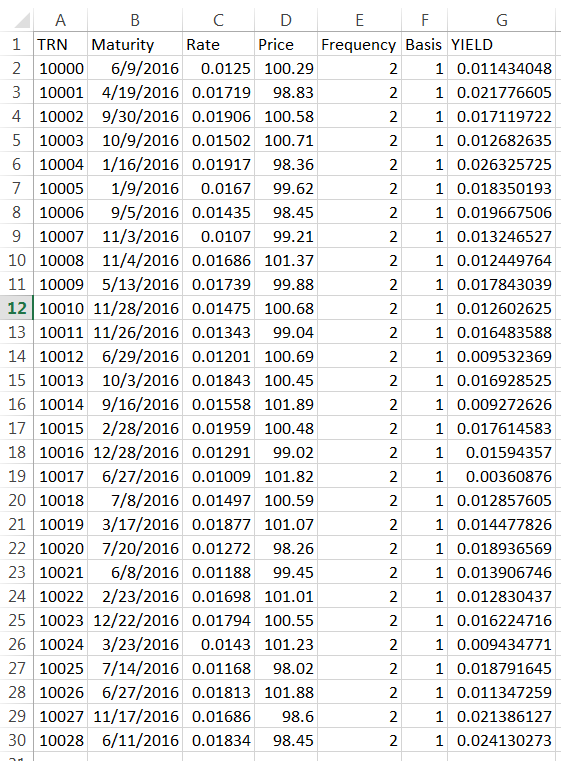561x761 pixels.
Task: Select row 1 header
Action: [16, 44]
